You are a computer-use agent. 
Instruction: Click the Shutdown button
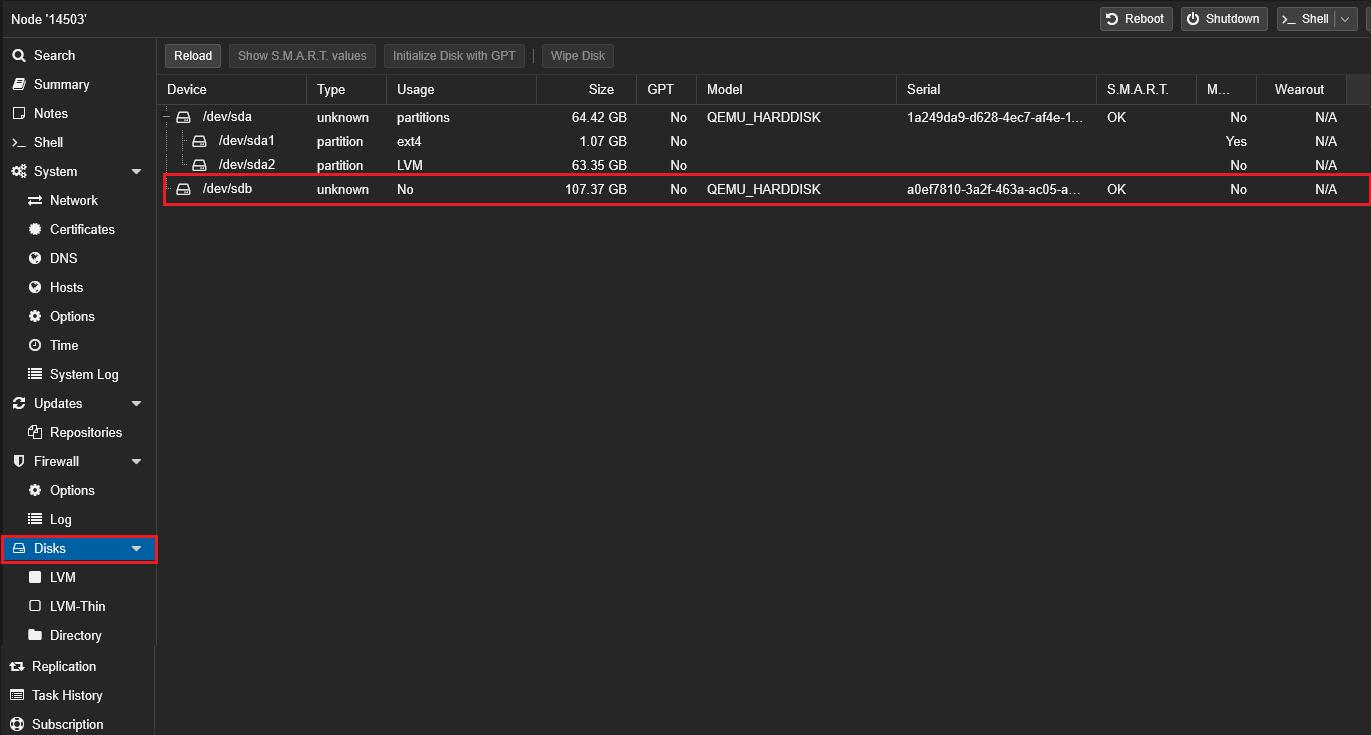click(1223, 19)
